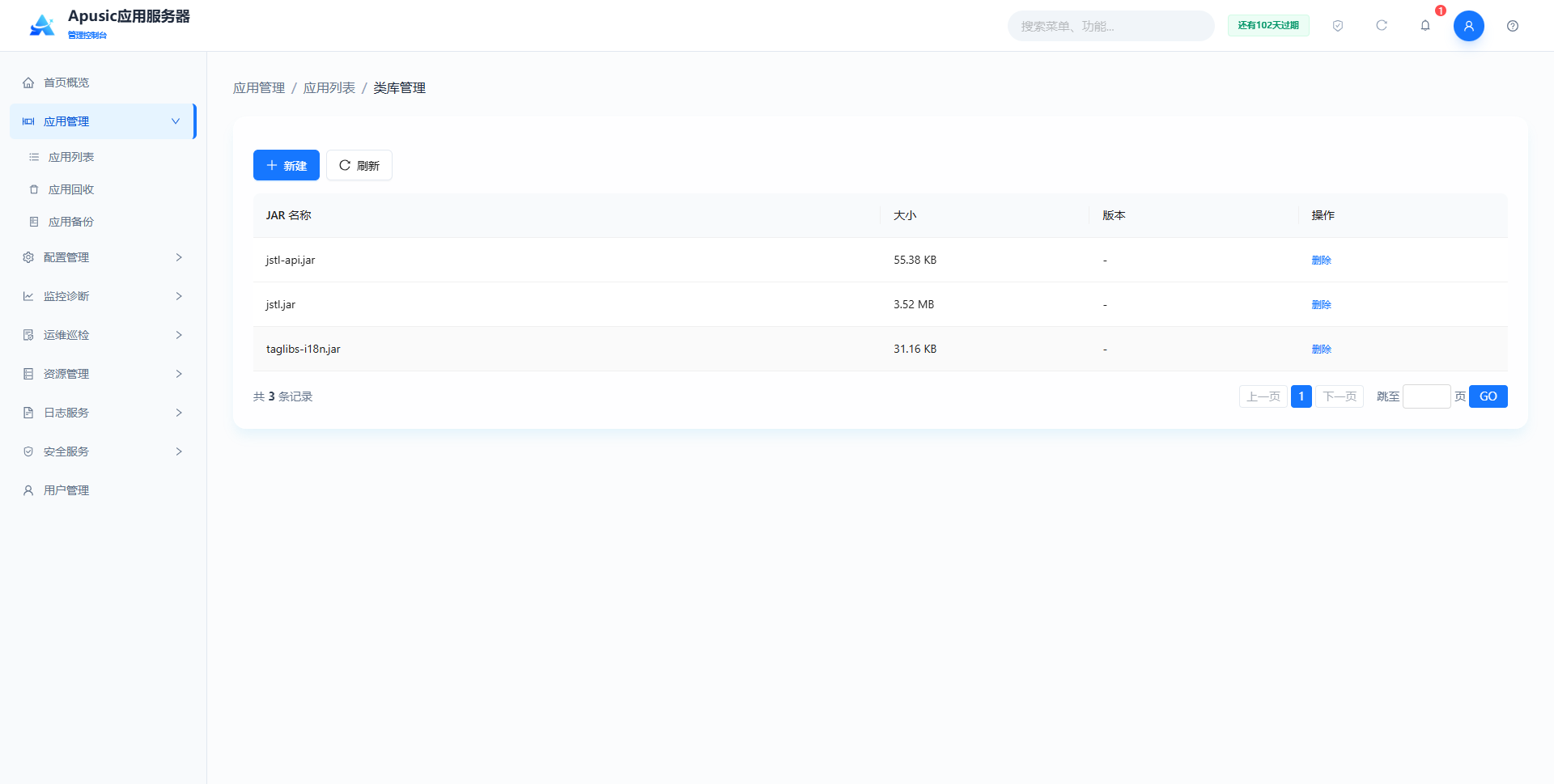Viewport: 1554px width, 784px height.
Task: Expand the 配置管理 menu arrow
Action: coord(179,257)
